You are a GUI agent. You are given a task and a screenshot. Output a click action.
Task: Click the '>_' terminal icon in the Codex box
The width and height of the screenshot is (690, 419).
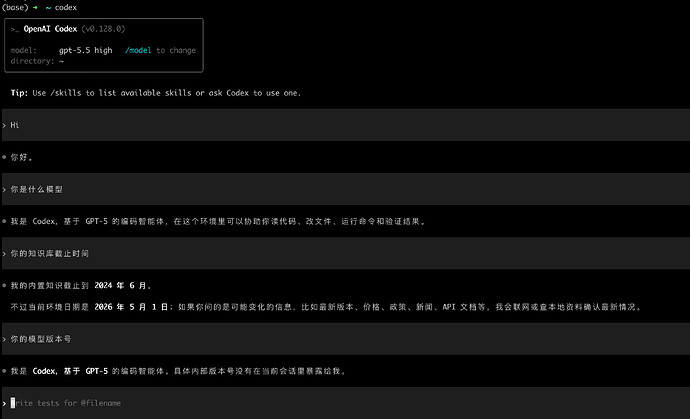click(15, 29)
